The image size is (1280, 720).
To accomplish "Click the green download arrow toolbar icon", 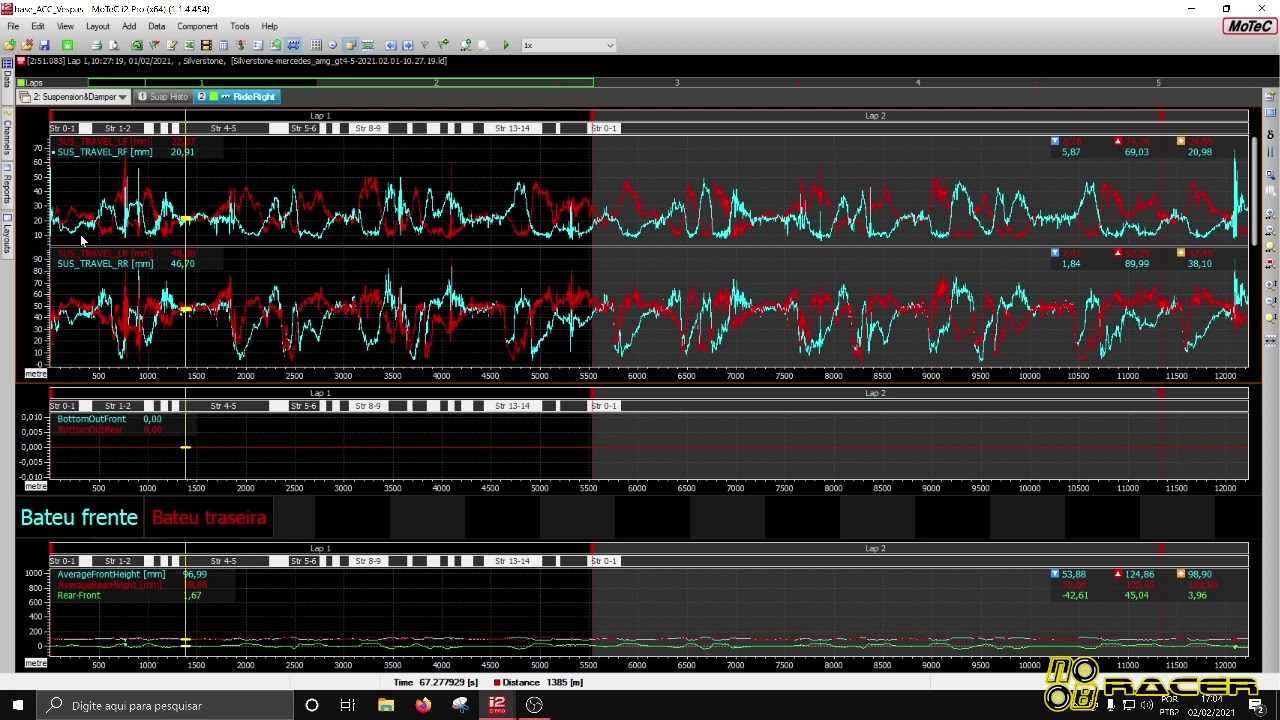I will pyautogui.click(x=68, y=45).
